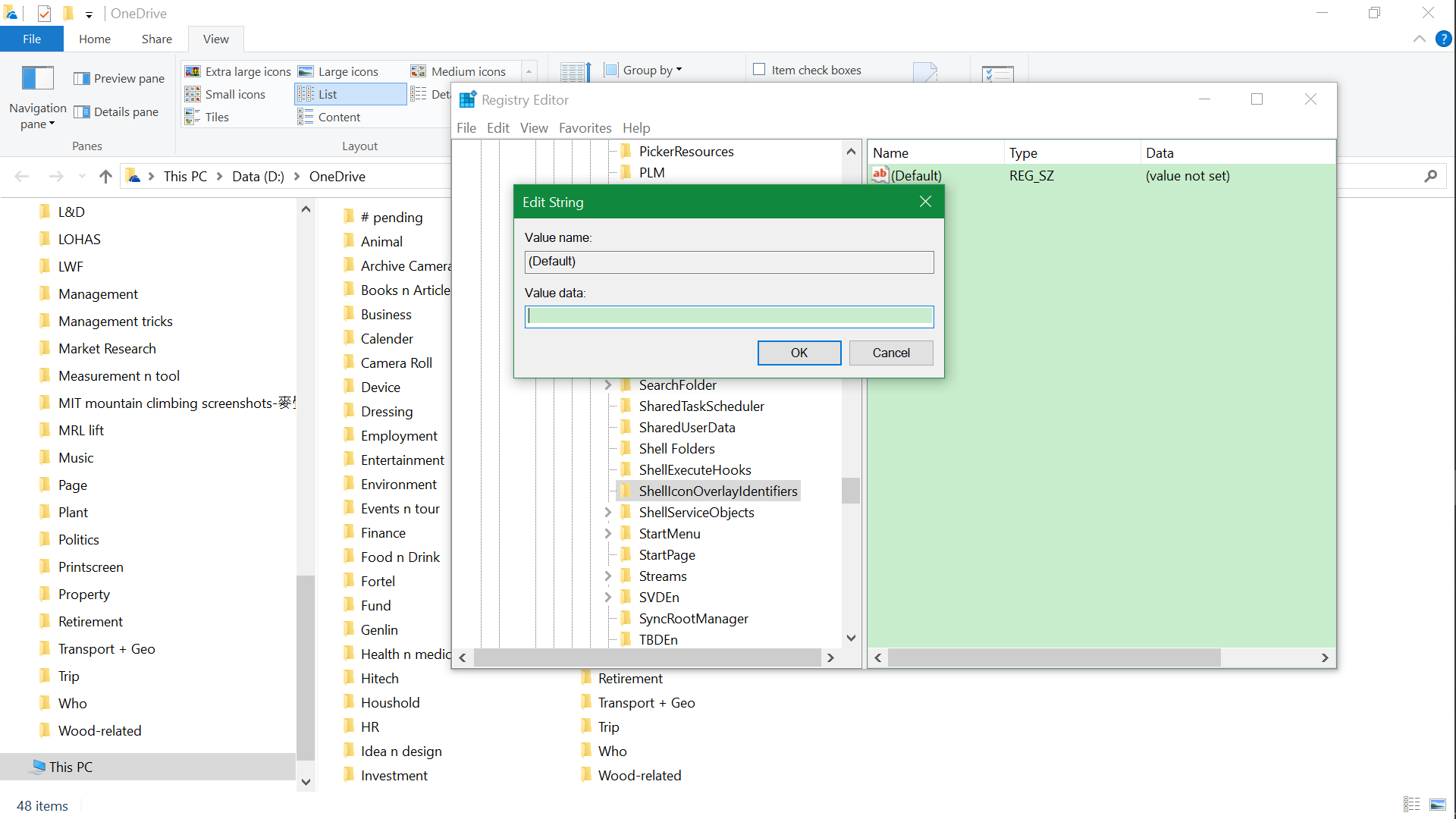Switch to large thumbnails status bar icon
1456x819 pixels.
point(1438,805)
